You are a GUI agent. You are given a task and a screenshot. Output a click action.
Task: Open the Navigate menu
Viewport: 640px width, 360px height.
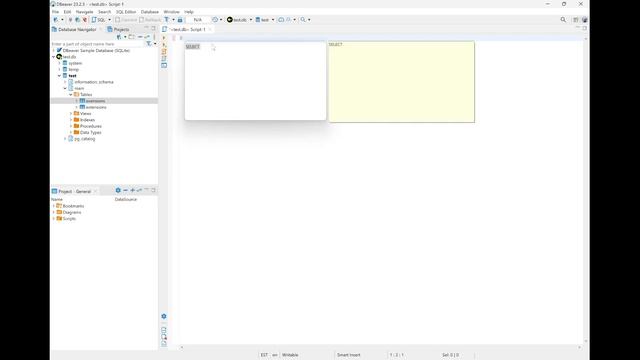[x=84, y=12]
